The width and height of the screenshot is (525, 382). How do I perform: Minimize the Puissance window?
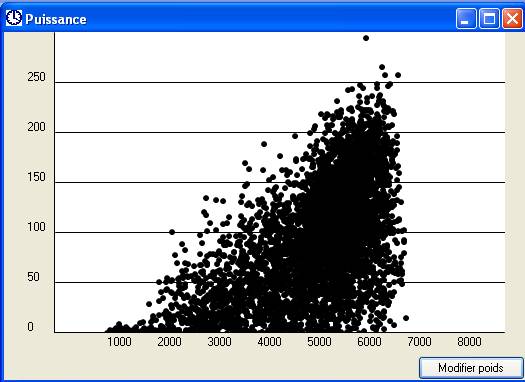[x=466, y=18]
